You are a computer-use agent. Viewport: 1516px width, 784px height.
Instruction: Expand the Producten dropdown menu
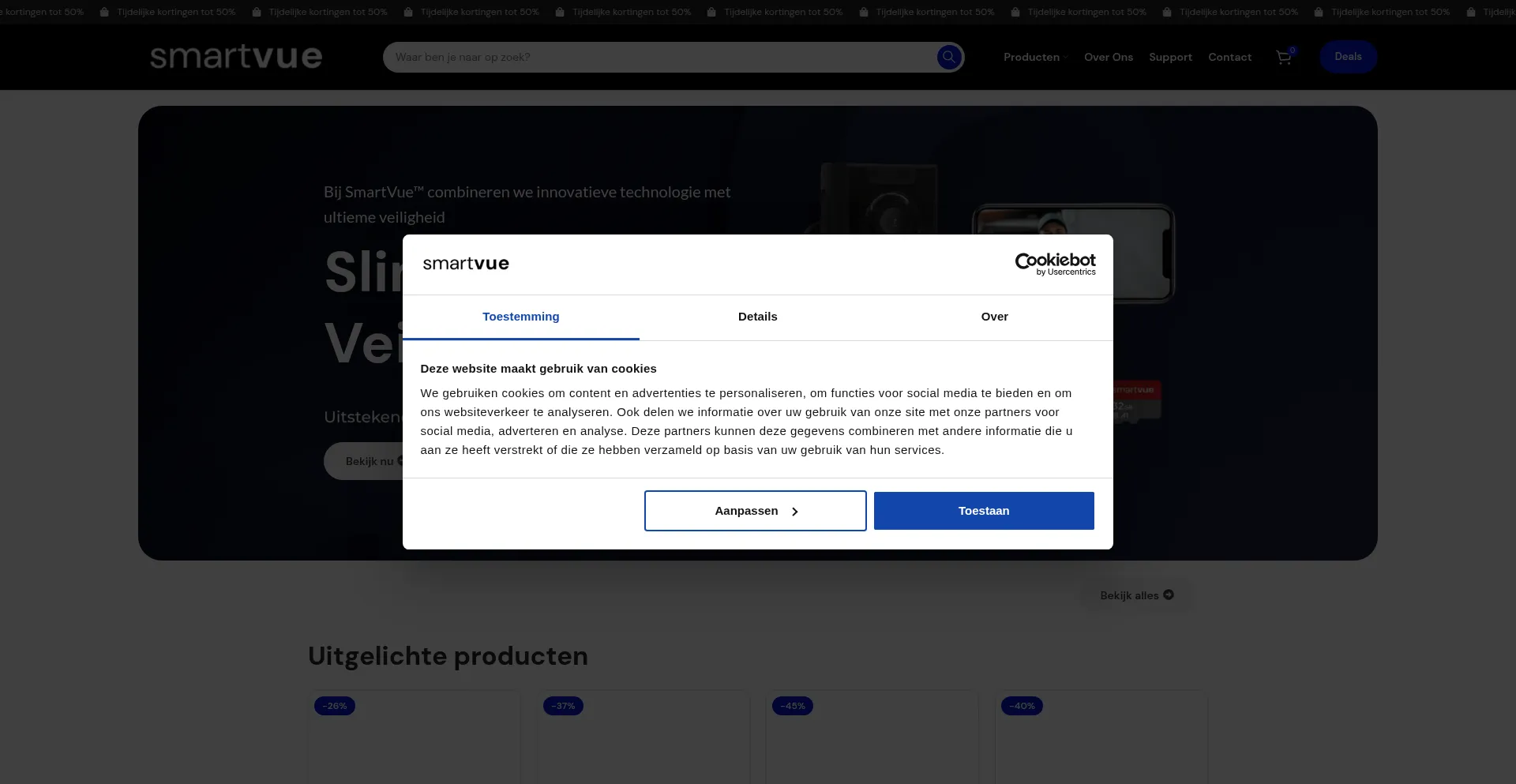(x=1035, y=57)
